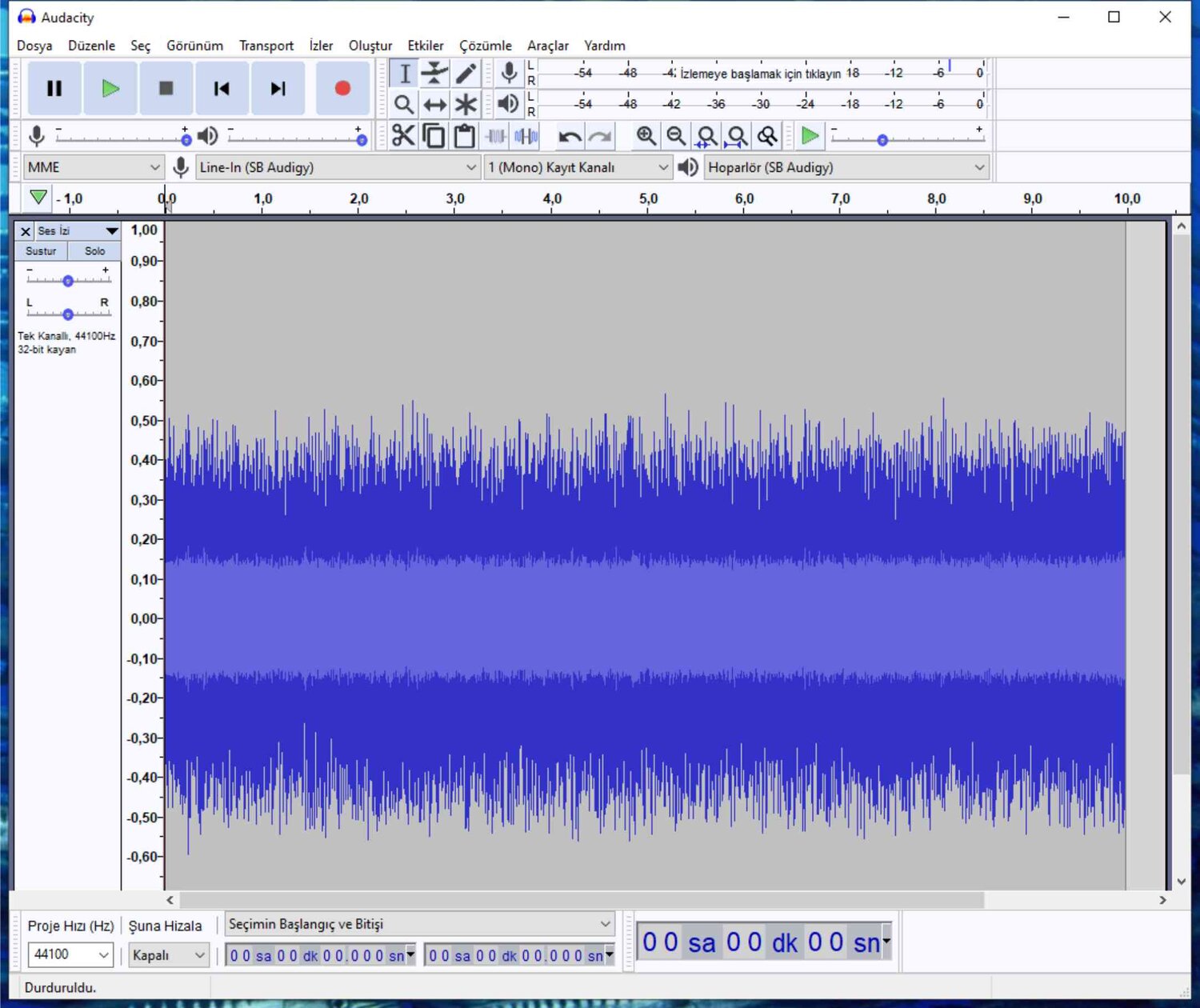Click the red Record button
1200x1008 pixels.
click(342, 89)
